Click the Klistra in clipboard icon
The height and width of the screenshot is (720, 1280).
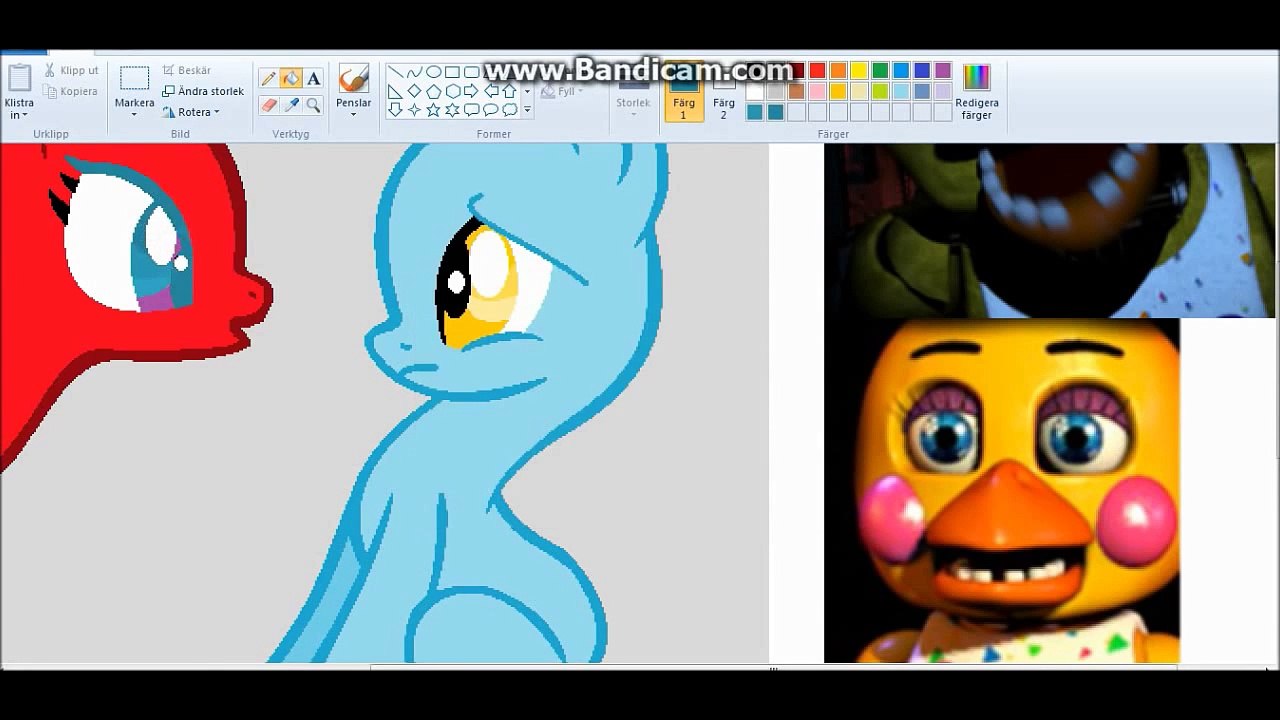19,78
